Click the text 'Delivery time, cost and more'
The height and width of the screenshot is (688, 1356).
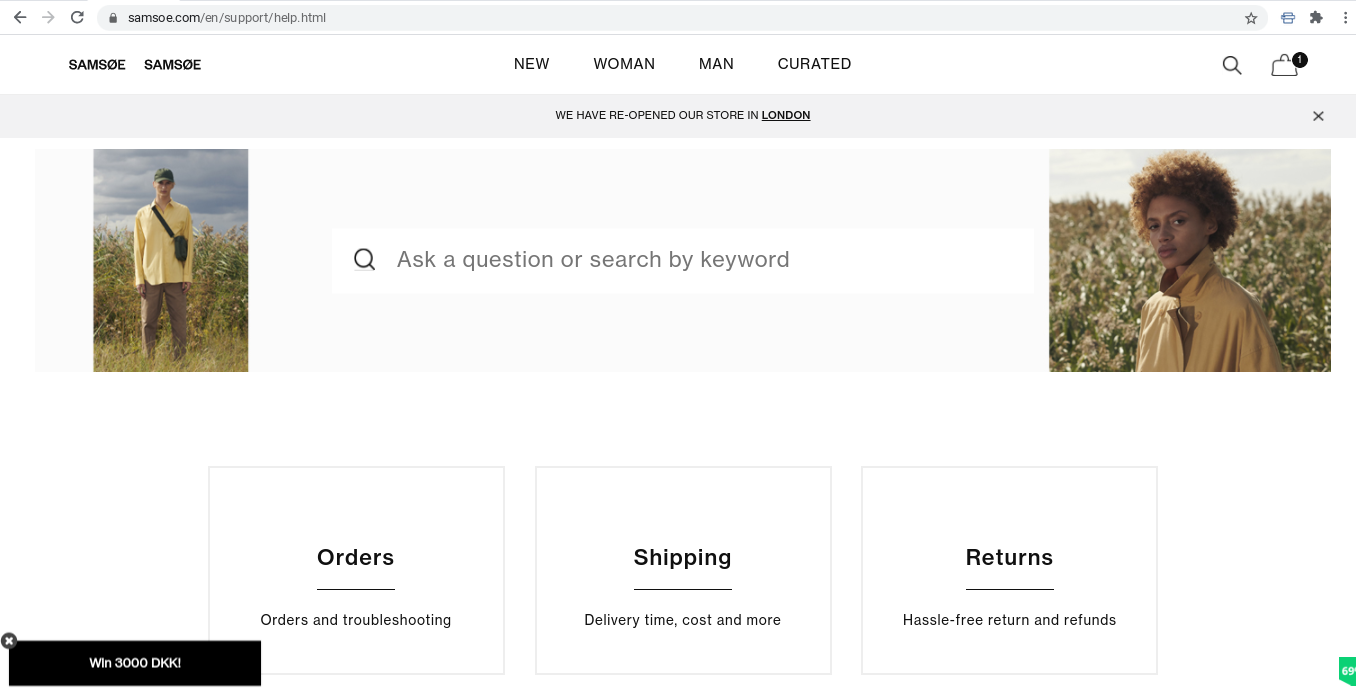coord(683,620)
